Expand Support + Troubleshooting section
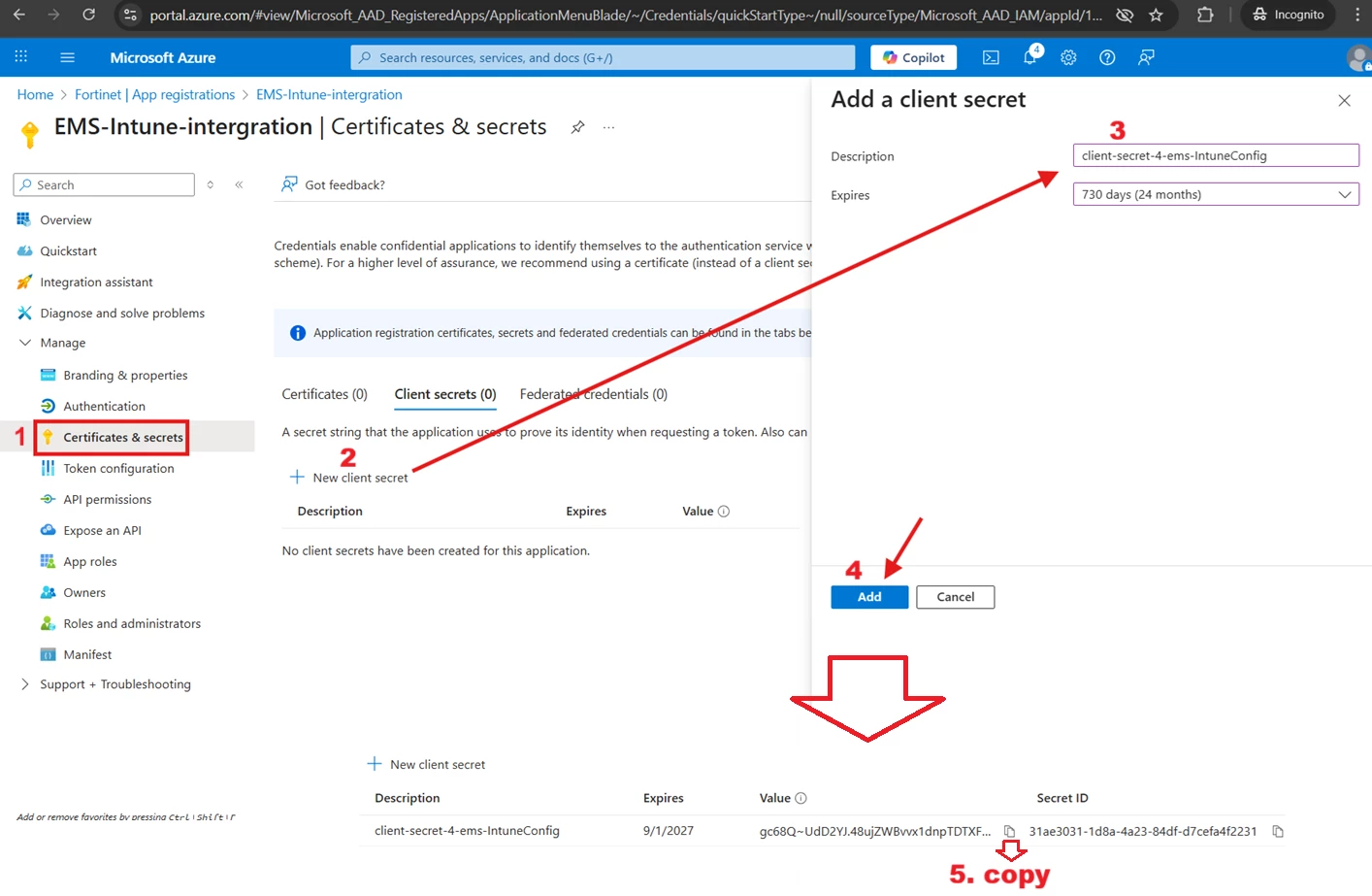 click(x=25, y=684)
